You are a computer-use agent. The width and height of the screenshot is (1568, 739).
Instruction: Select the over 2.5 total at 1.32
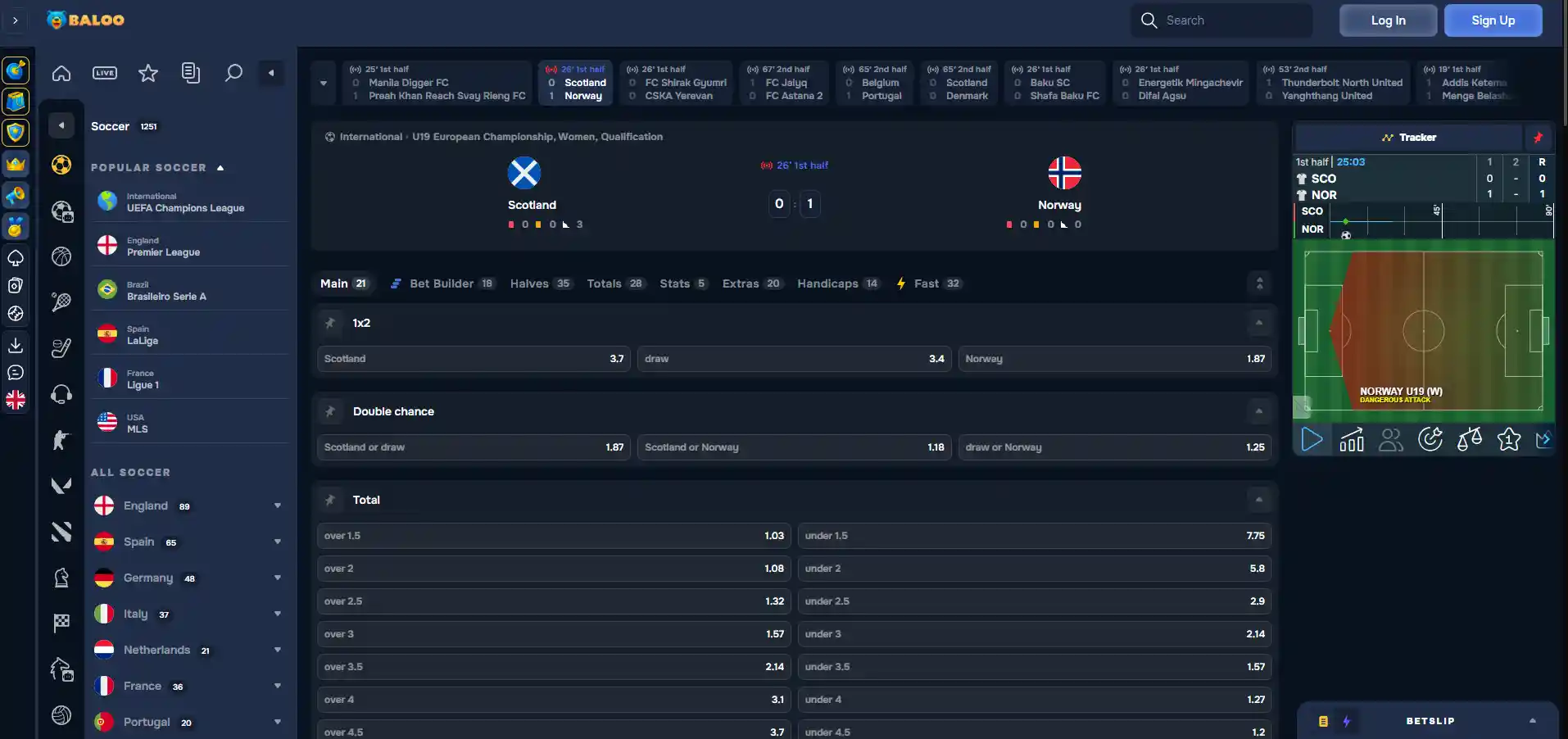click(x=554, y=601)
